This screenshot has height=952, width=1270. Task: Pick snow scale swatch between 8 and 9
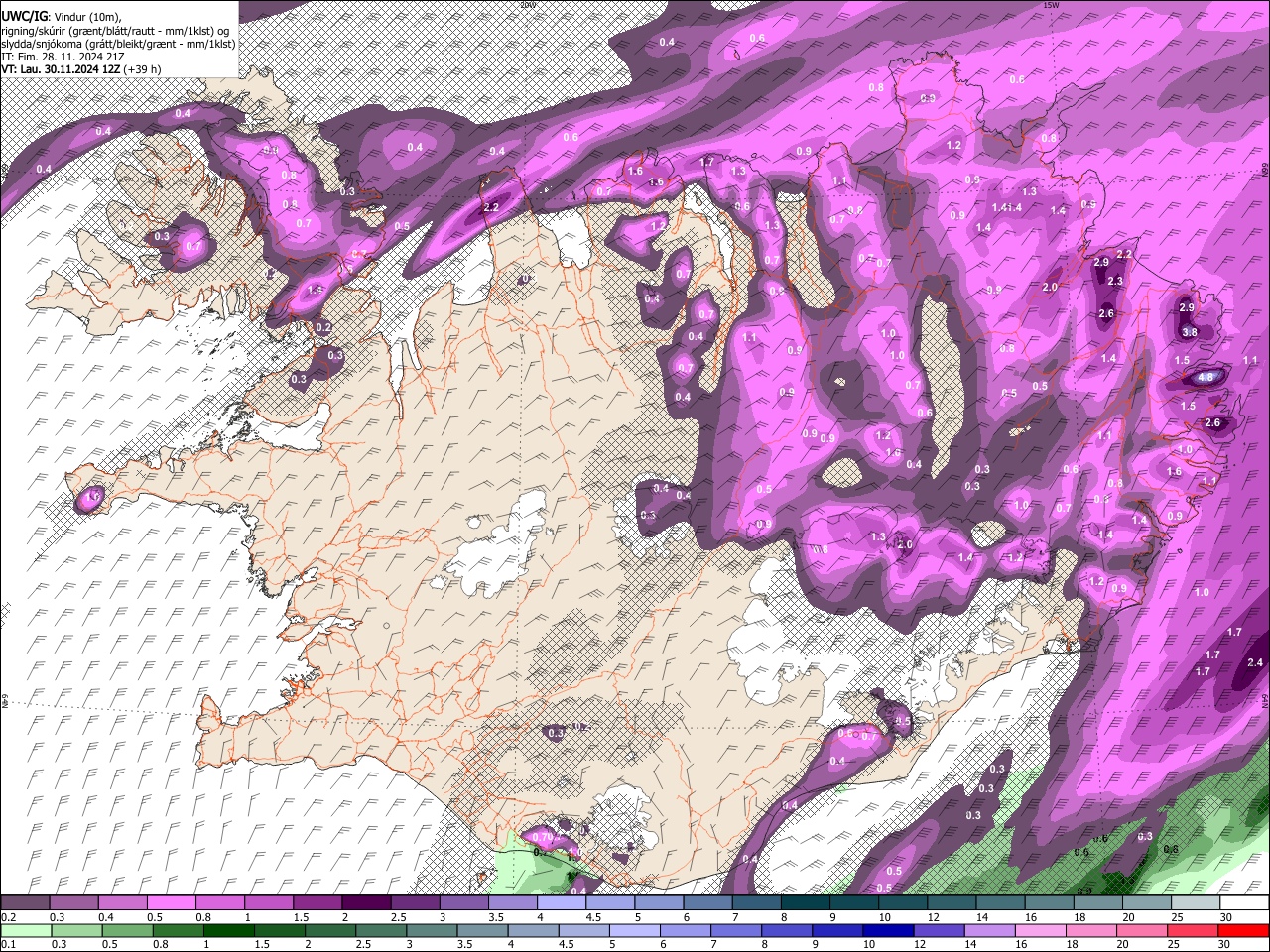[x=806, y=902]
